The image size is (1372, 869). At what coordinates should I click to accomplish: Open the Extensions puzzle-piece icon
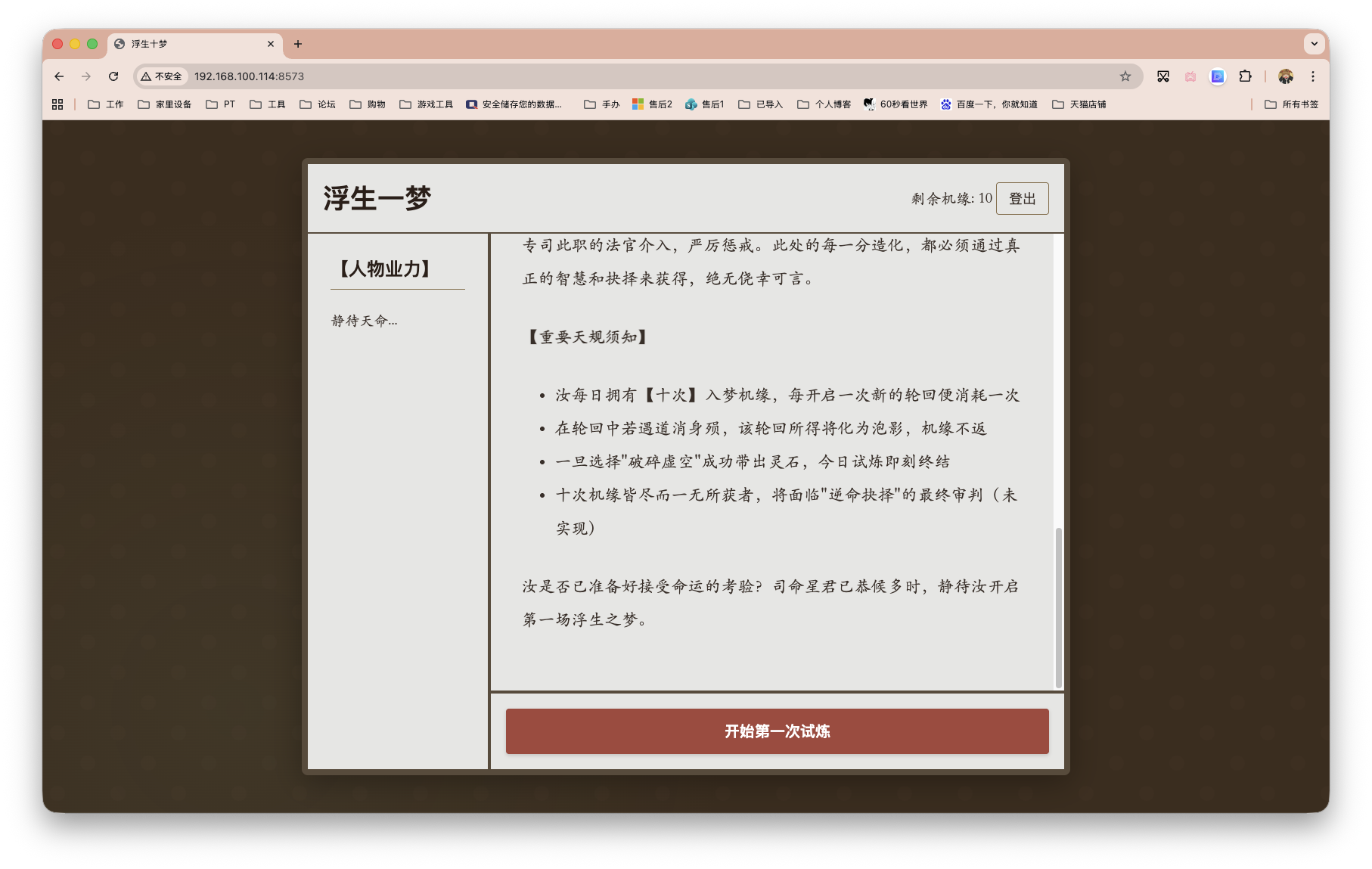(x=1244, y=76)
